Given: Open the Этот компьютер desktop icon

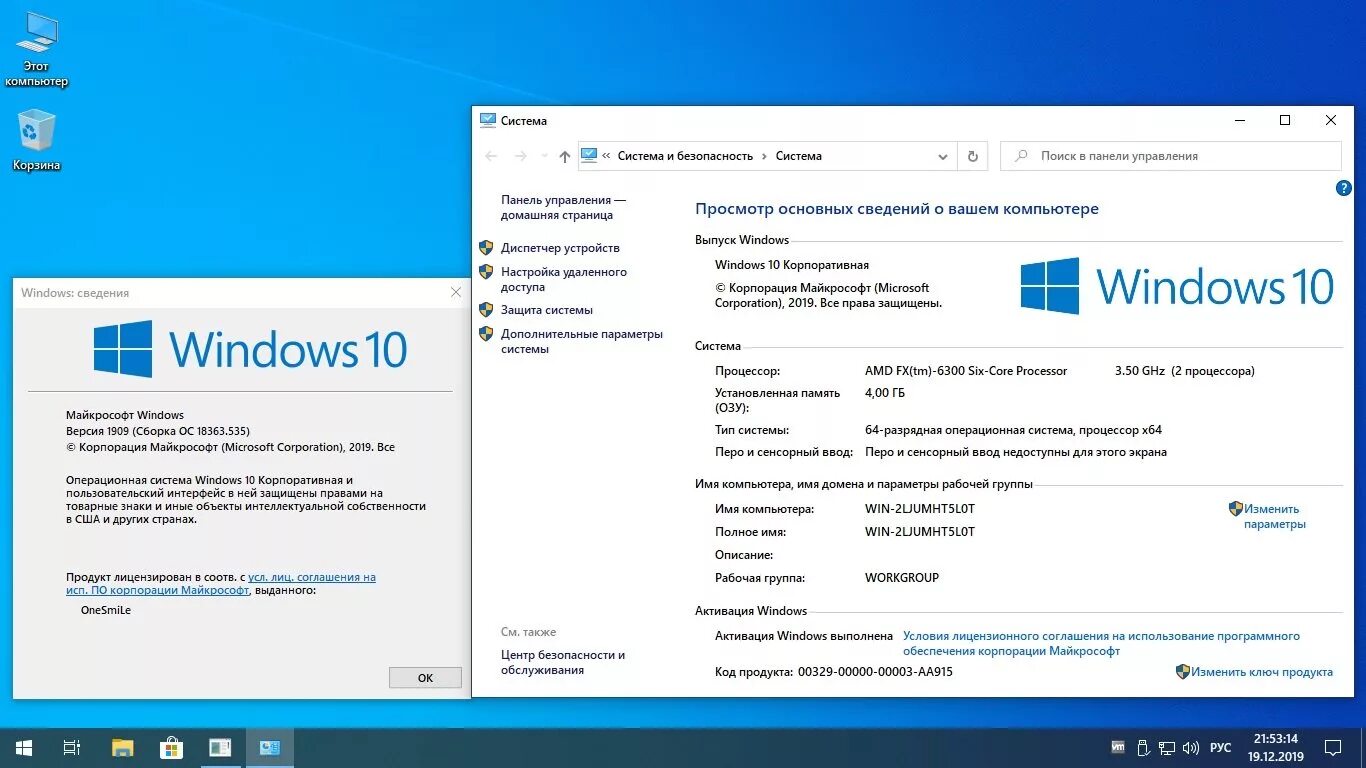Looking at the screenshot, I should [36, 50].
